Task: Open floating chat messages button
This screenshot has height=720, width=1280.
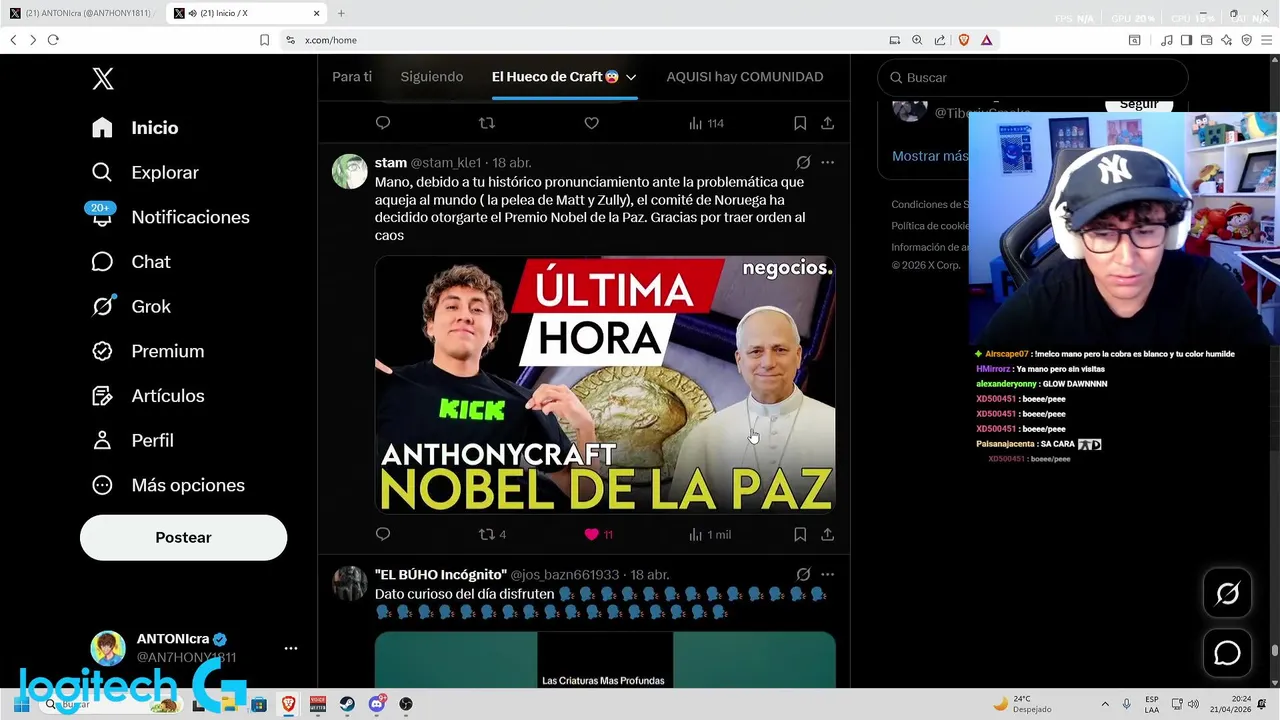Action: (x=1227, y=653)
